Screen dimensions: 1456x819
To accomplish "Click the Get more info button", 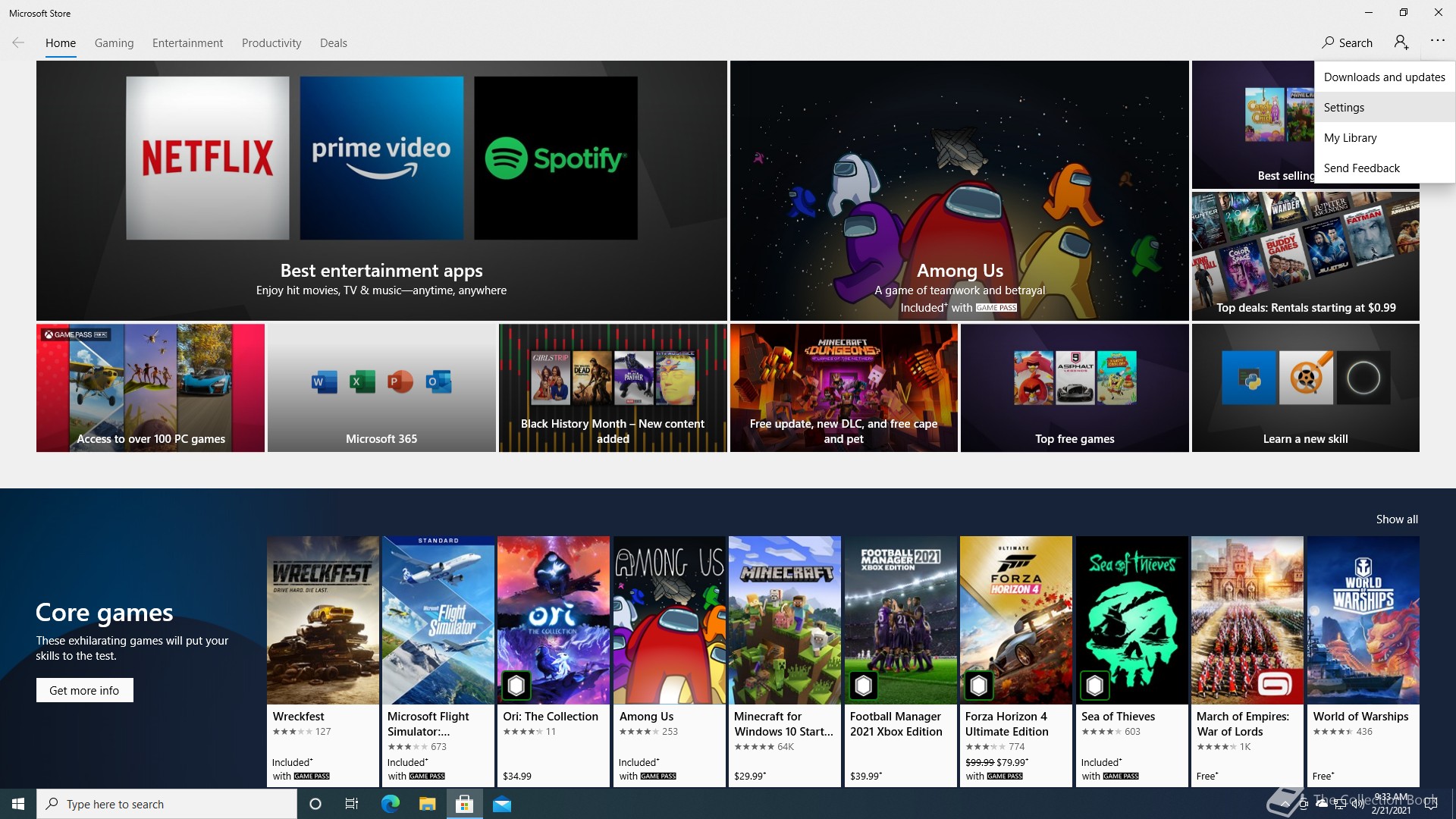I will point(84,690).
